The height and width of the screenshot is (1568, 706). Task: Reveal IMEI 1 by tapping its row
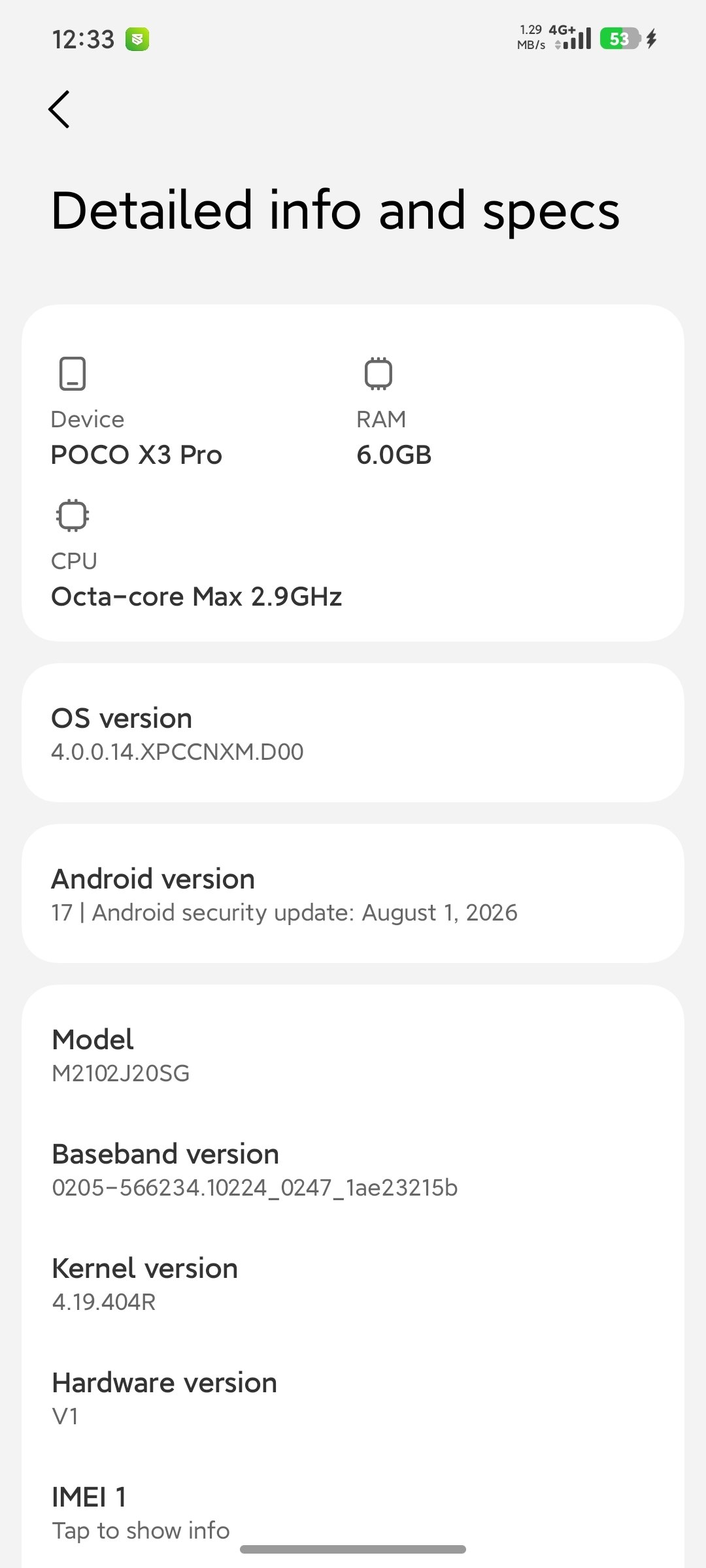[353, 1512]
